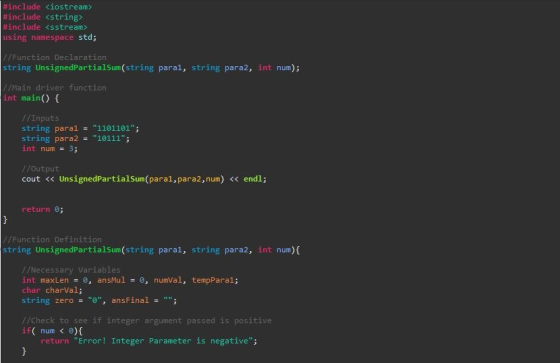Click the cout UnsignedPartialSum call line

(144, 179)
